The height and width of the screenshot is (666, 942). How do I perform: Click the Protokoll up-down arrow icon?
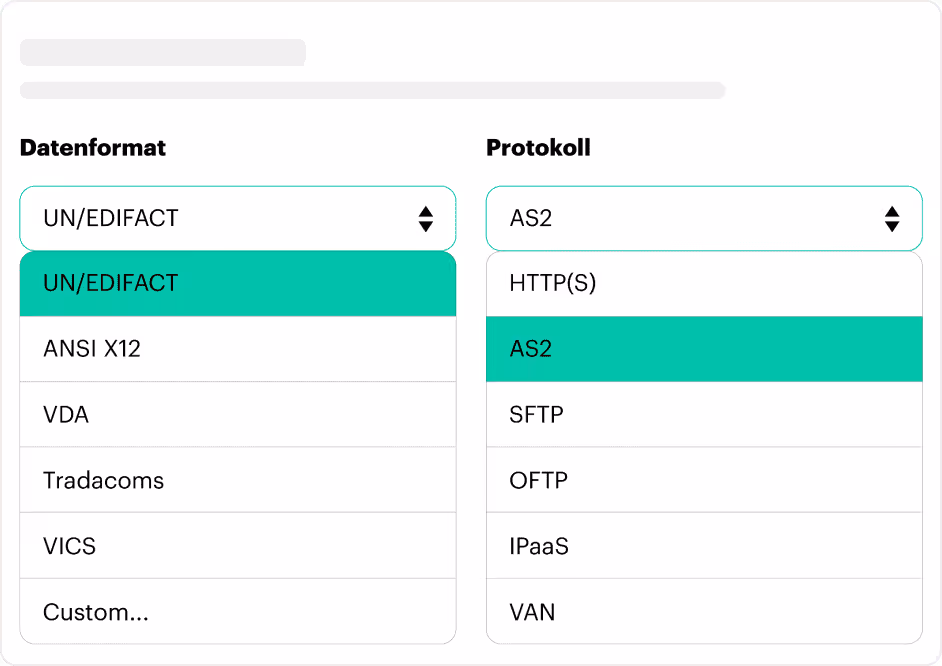click(x=892, y=219)
